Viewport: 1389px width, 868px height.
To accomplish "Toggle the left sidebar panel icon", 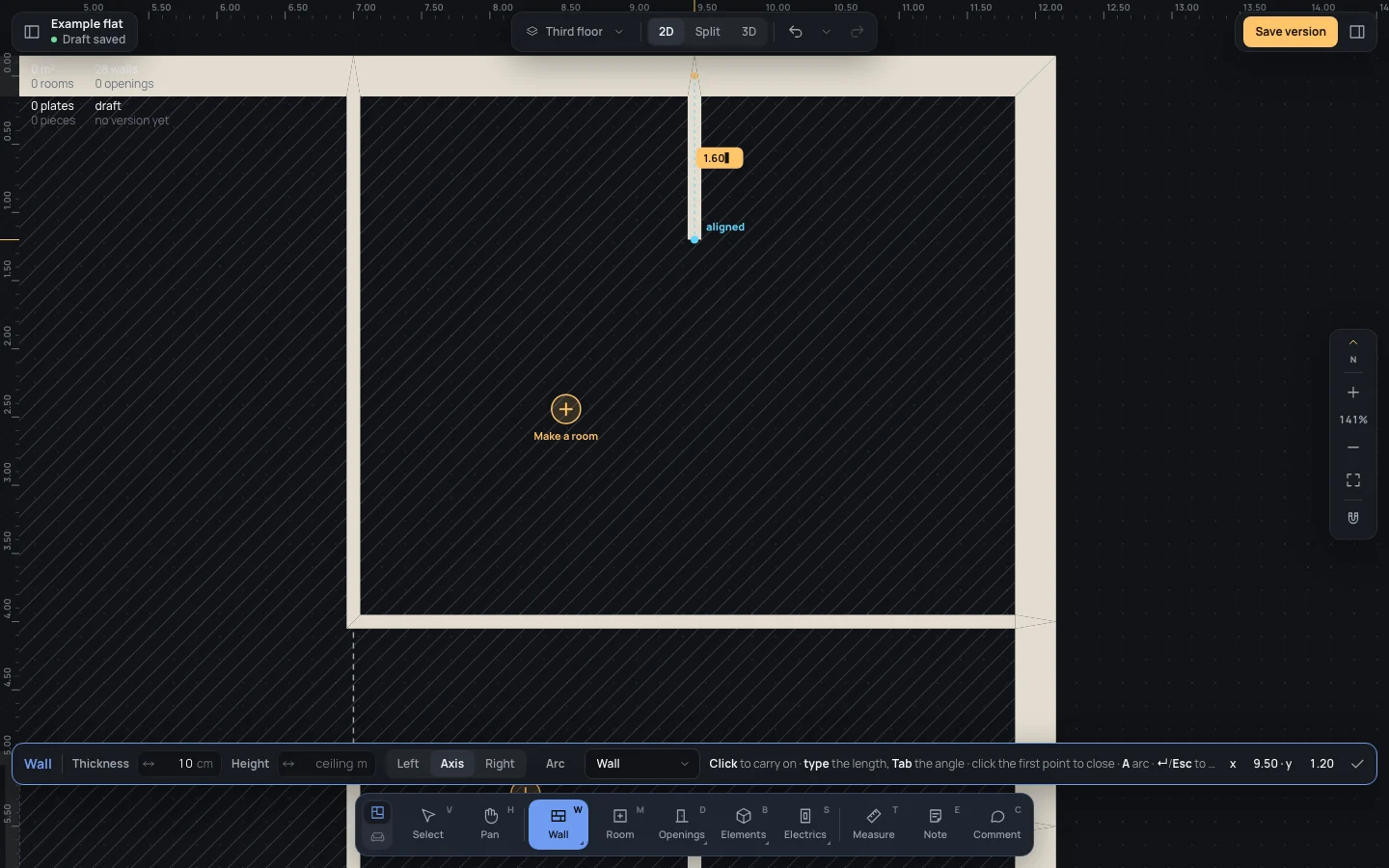I will coord(32,32).
